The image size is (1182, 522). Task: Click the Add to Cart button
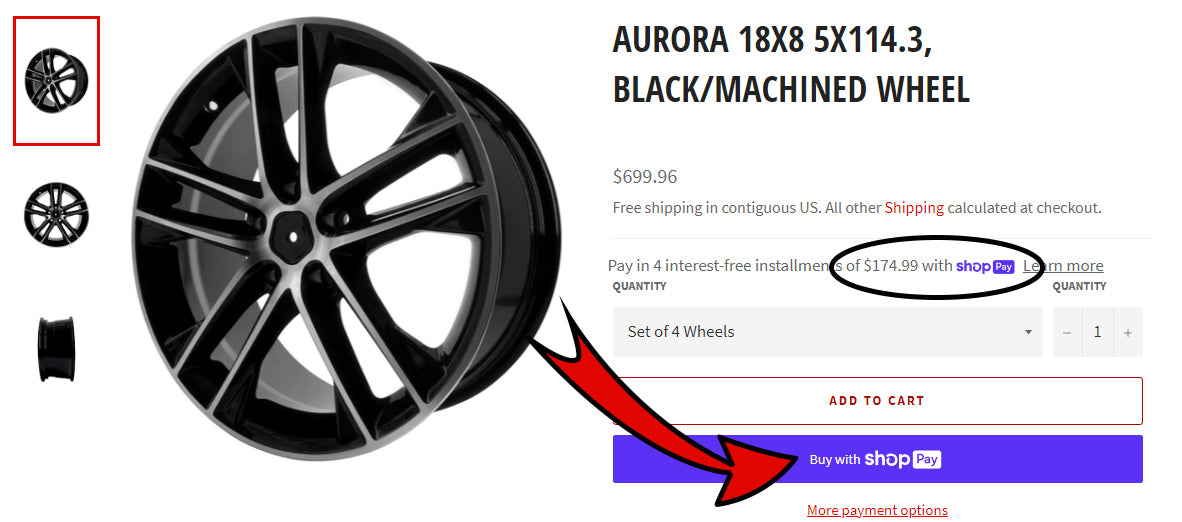tap(877, 401)
